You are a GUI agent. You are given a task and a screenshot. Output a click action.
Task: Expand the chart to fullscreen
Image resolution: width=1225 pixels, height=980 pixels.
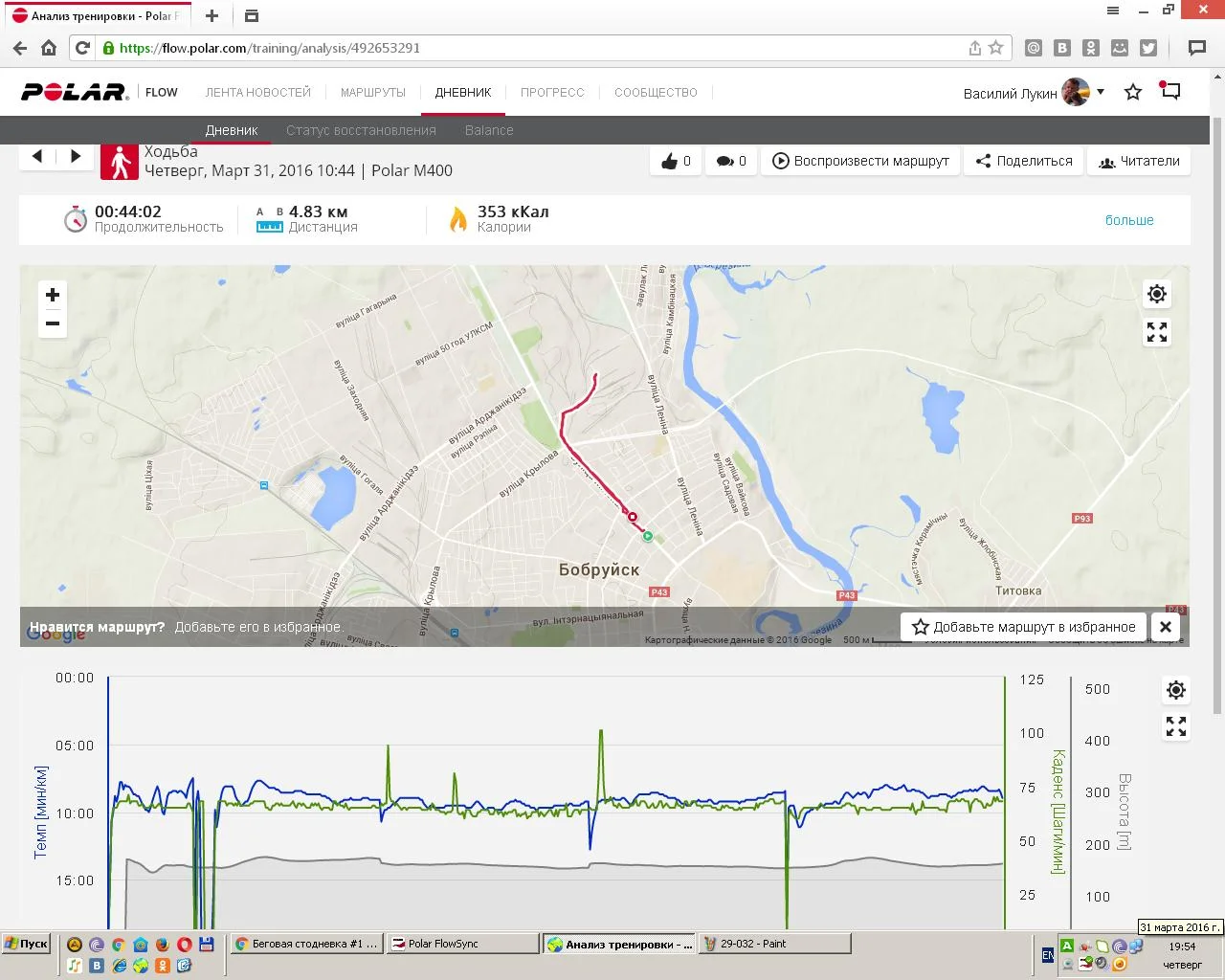[1176, 727]
